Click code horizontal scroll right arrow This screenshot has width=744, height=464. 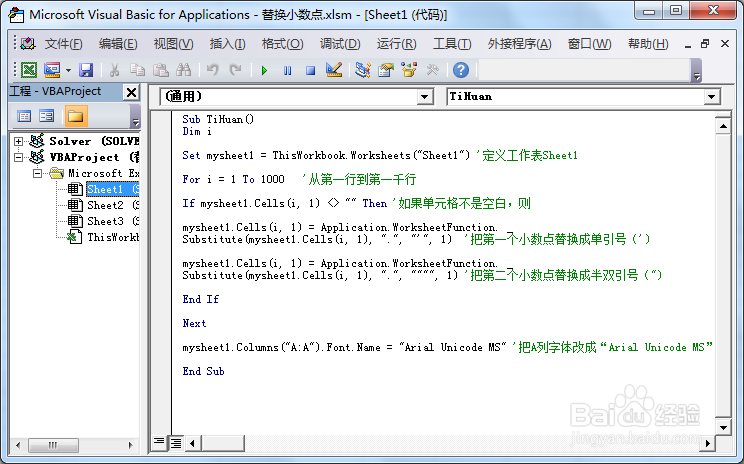click(x=707, y=444)
